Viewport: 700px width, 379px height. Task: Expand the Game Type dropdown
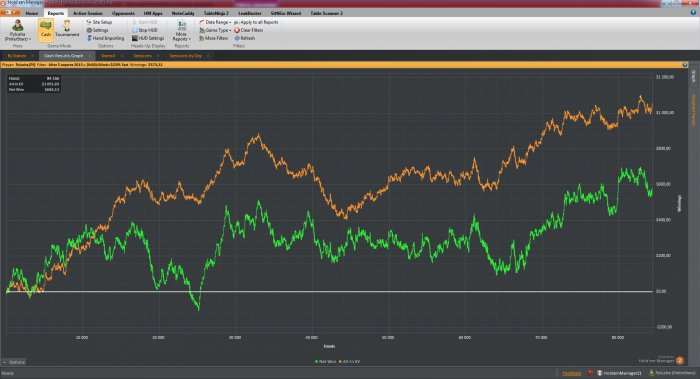(x=215, y=30)
